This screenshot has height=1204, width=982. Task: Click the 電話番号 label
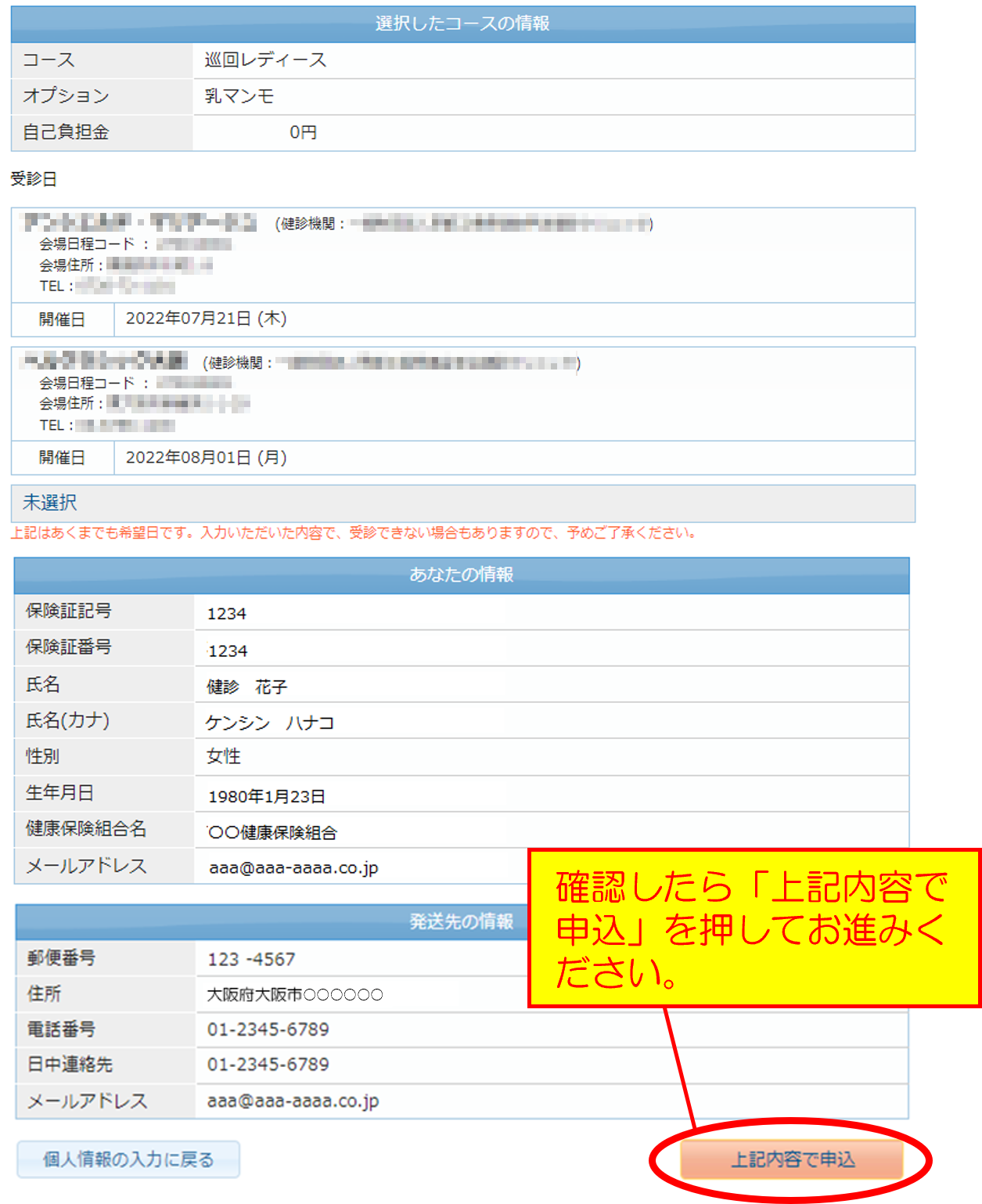click(x=61, y=1029)
